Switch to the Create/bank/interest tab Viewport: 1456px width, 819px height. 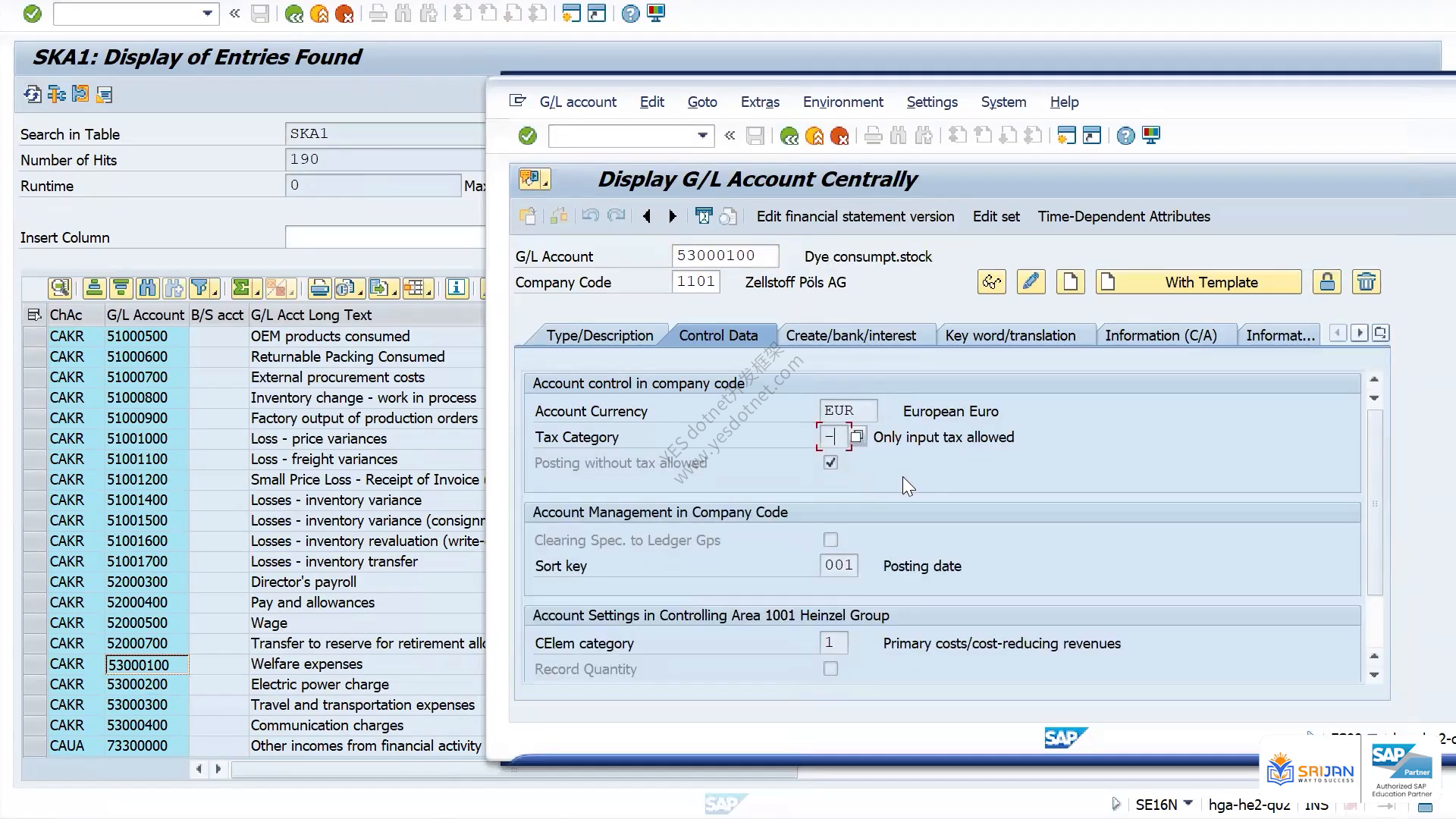[851, 335]
